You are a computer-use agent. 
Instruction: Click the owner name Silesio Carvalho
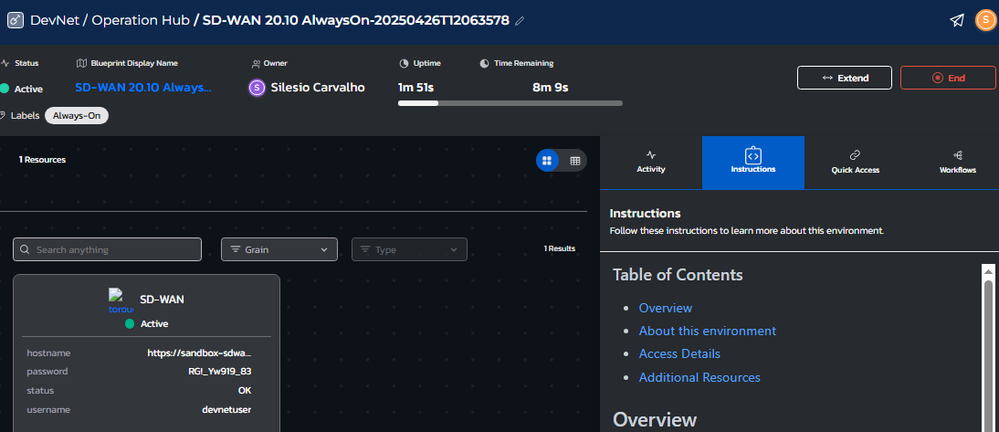(x=318, y=87)
